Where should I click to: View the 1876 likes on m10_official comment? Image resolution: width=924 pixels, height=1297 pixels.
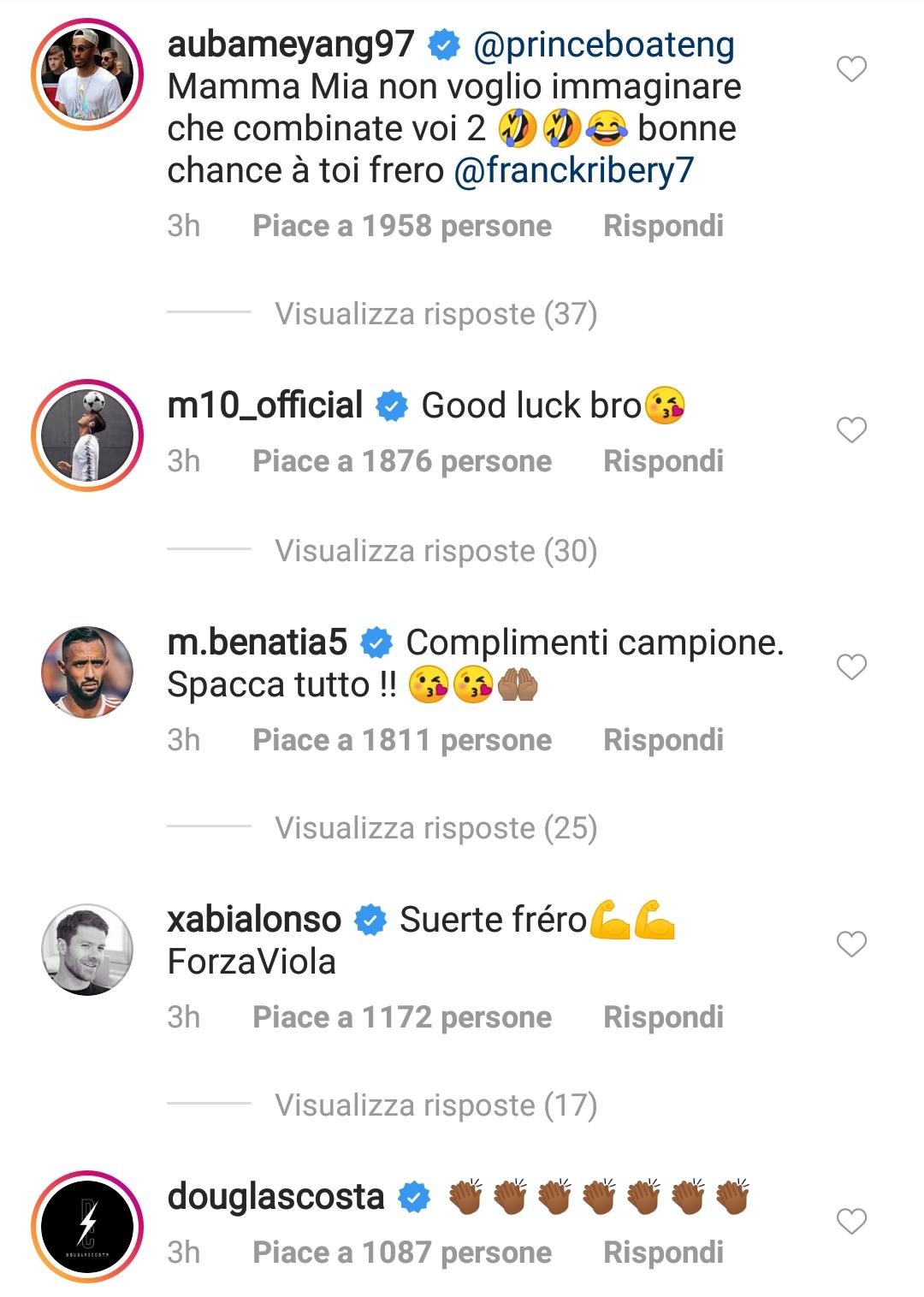[x=402, y=462]
